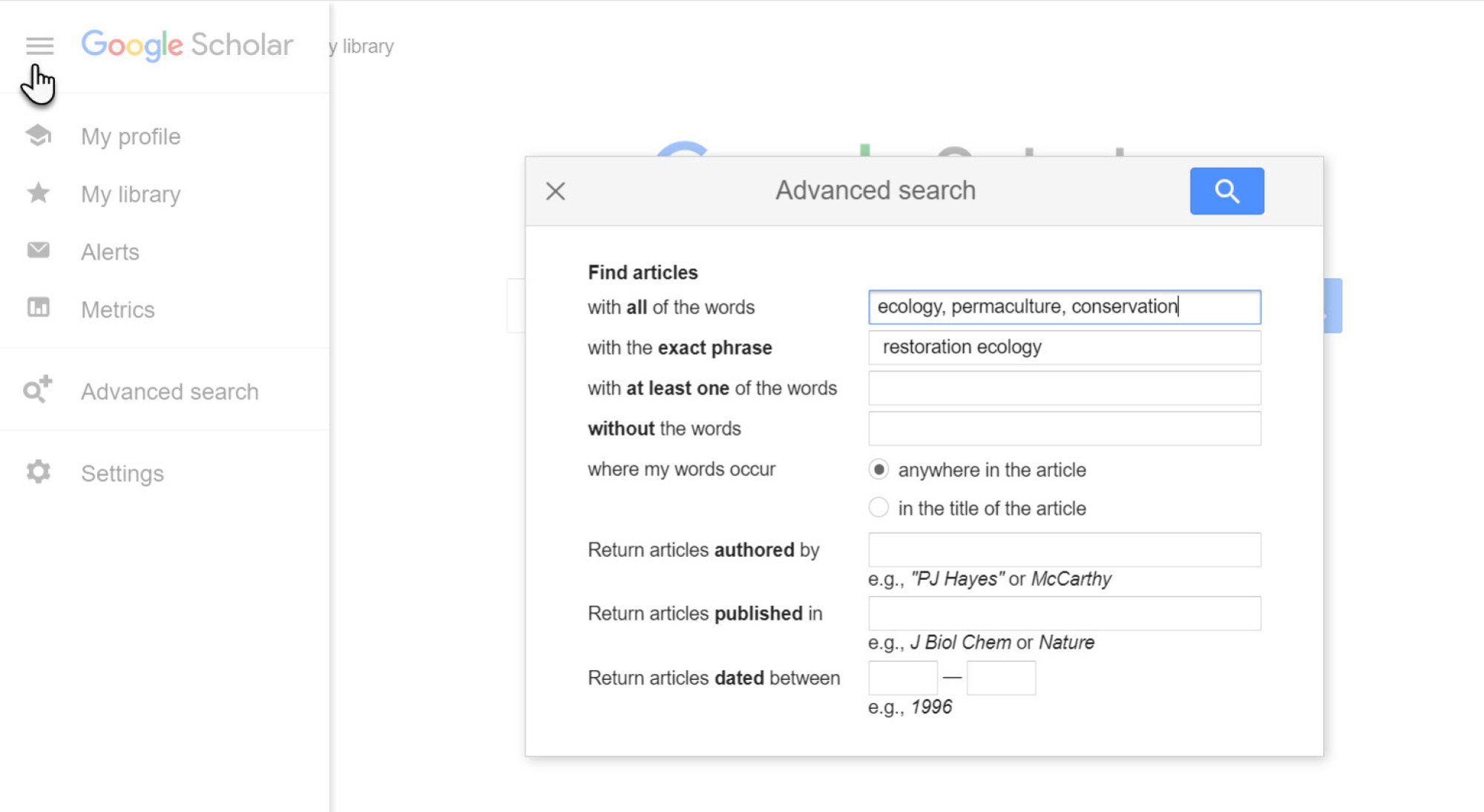Close the Advanced search dialog
The width and height of the screenshot is (1484, 812).
tap(555, 191)
